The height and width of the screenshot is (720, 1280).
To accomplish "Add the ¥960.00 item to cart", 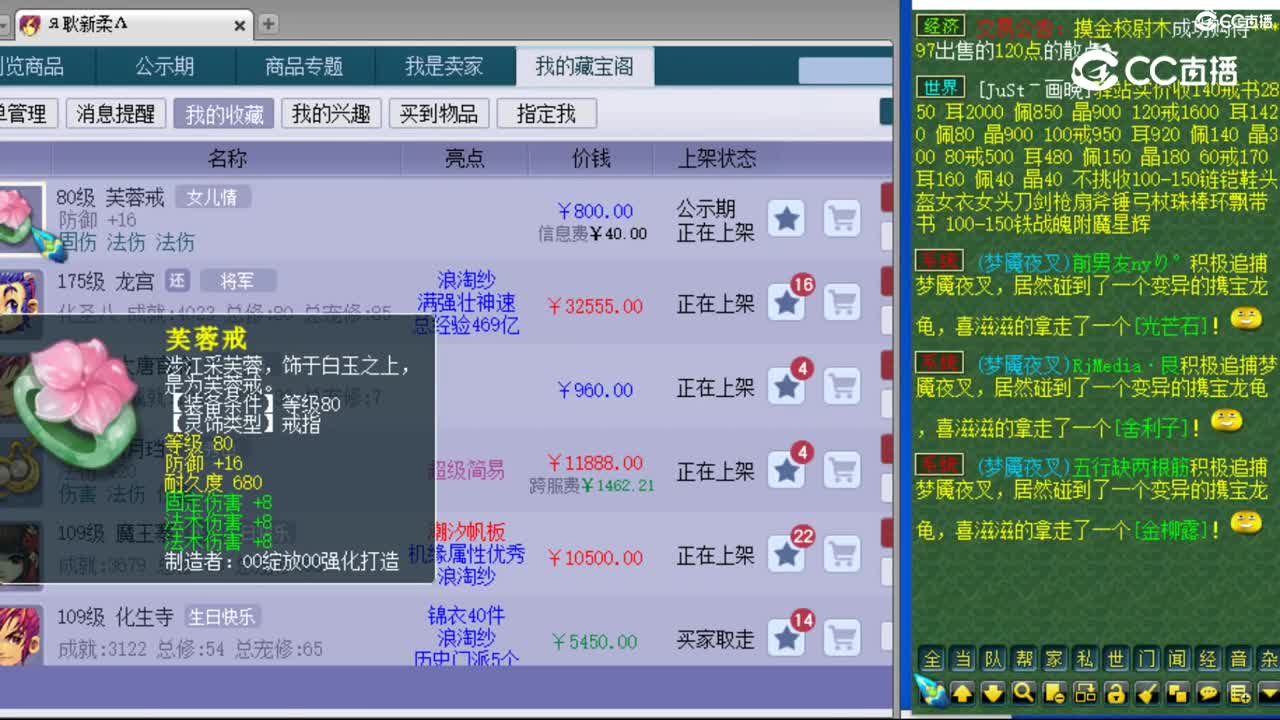I will [x=842, y=387].
